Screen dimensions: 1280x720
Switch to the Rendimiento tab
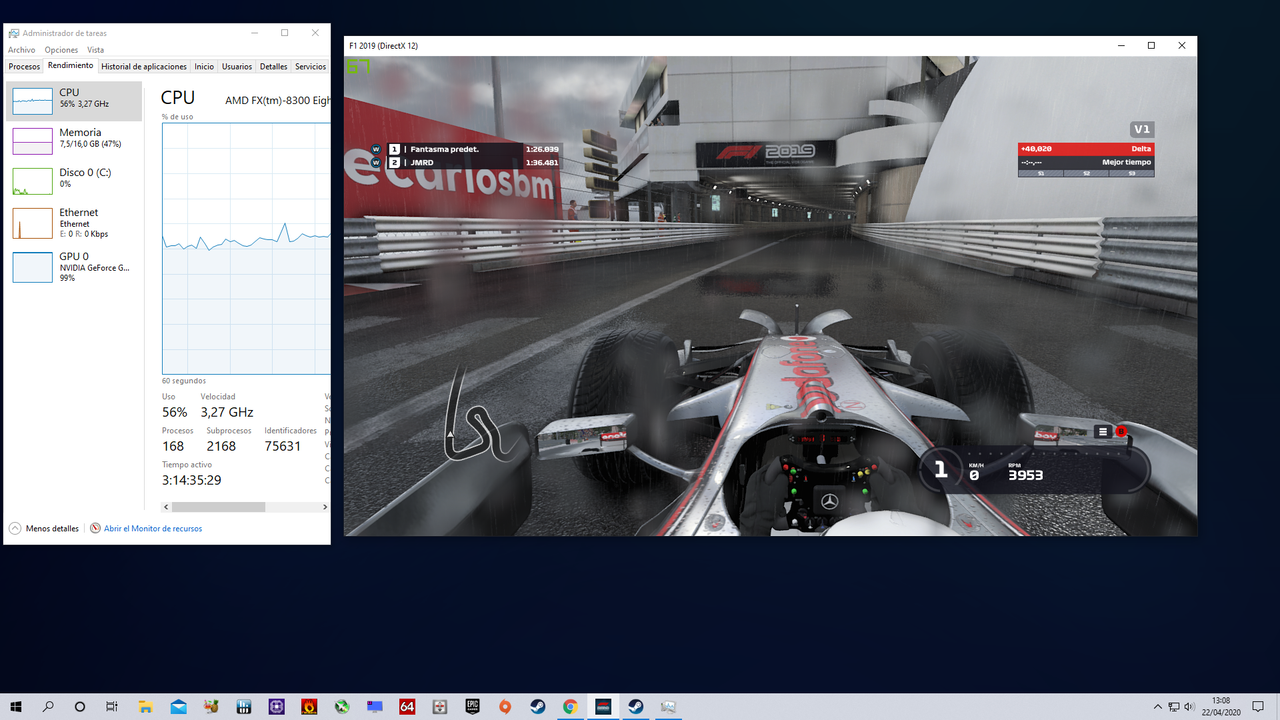click(70, 66)
